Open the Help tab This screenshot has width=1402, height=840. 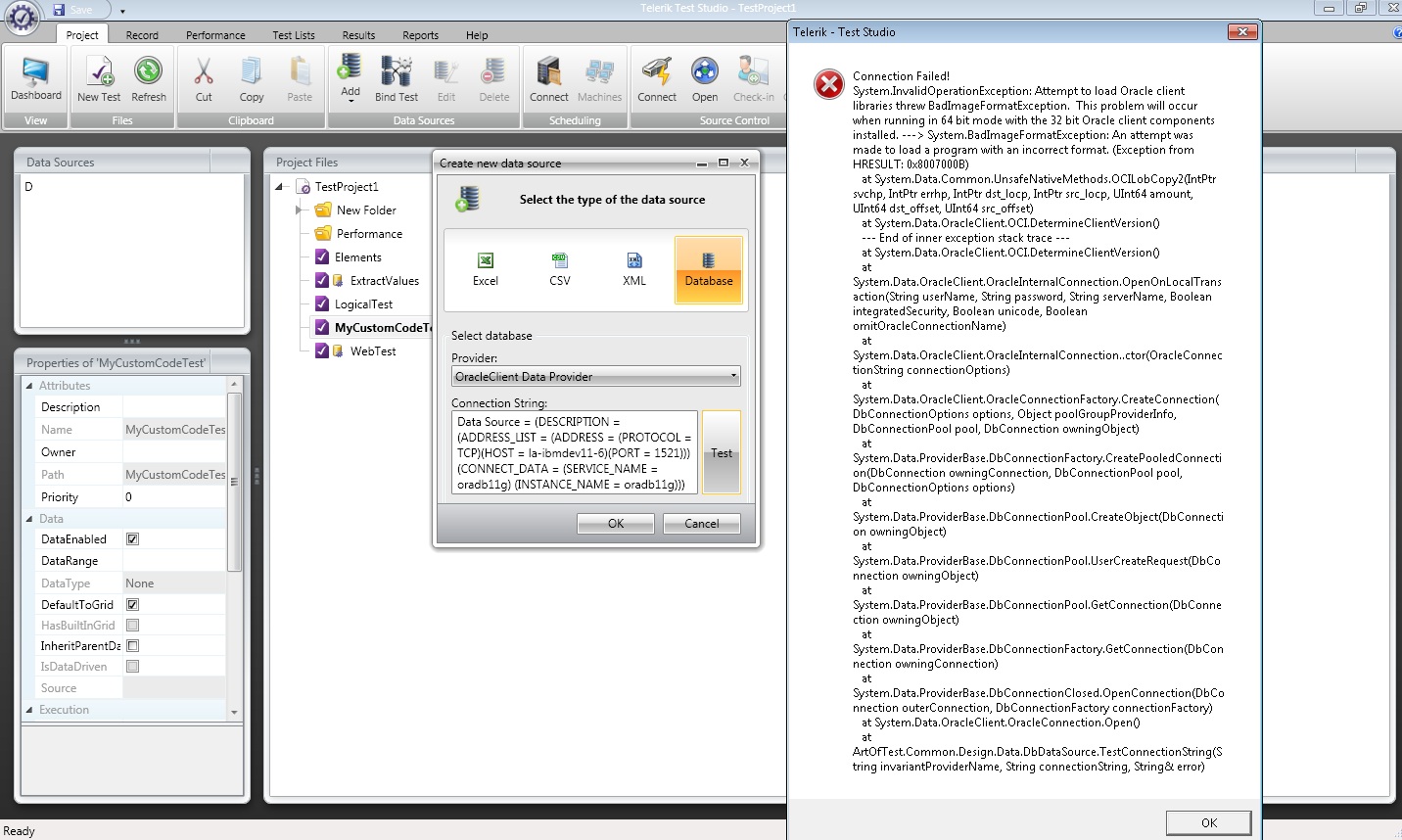click(x=477, y=35)
